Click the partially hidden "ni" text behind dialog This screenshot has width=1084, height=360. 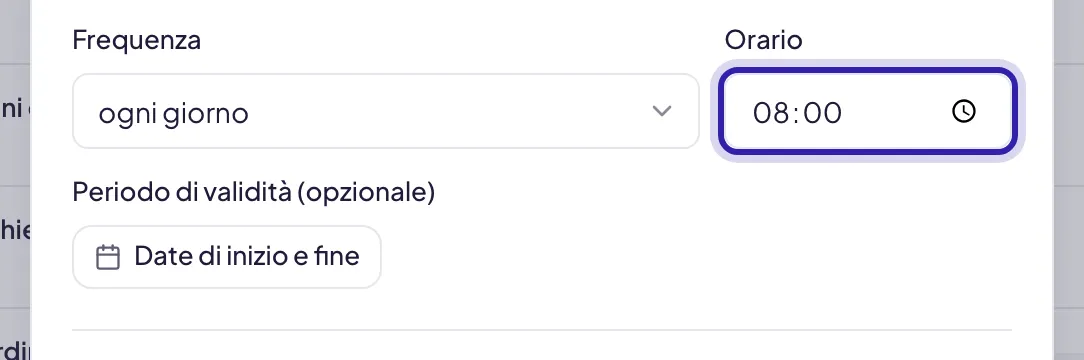[14, 108]
